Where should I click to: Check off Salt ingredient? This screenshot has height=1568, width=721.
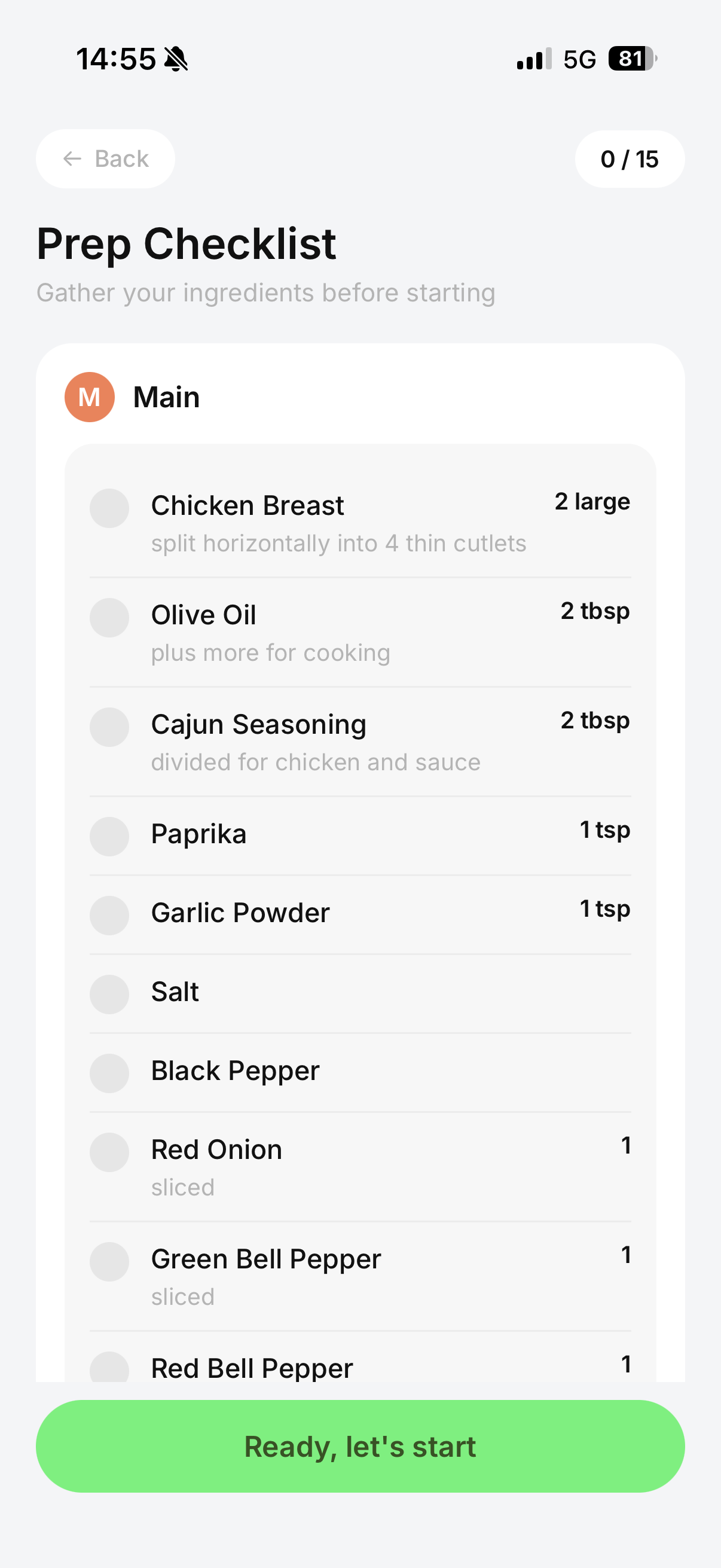coord(109,994)
